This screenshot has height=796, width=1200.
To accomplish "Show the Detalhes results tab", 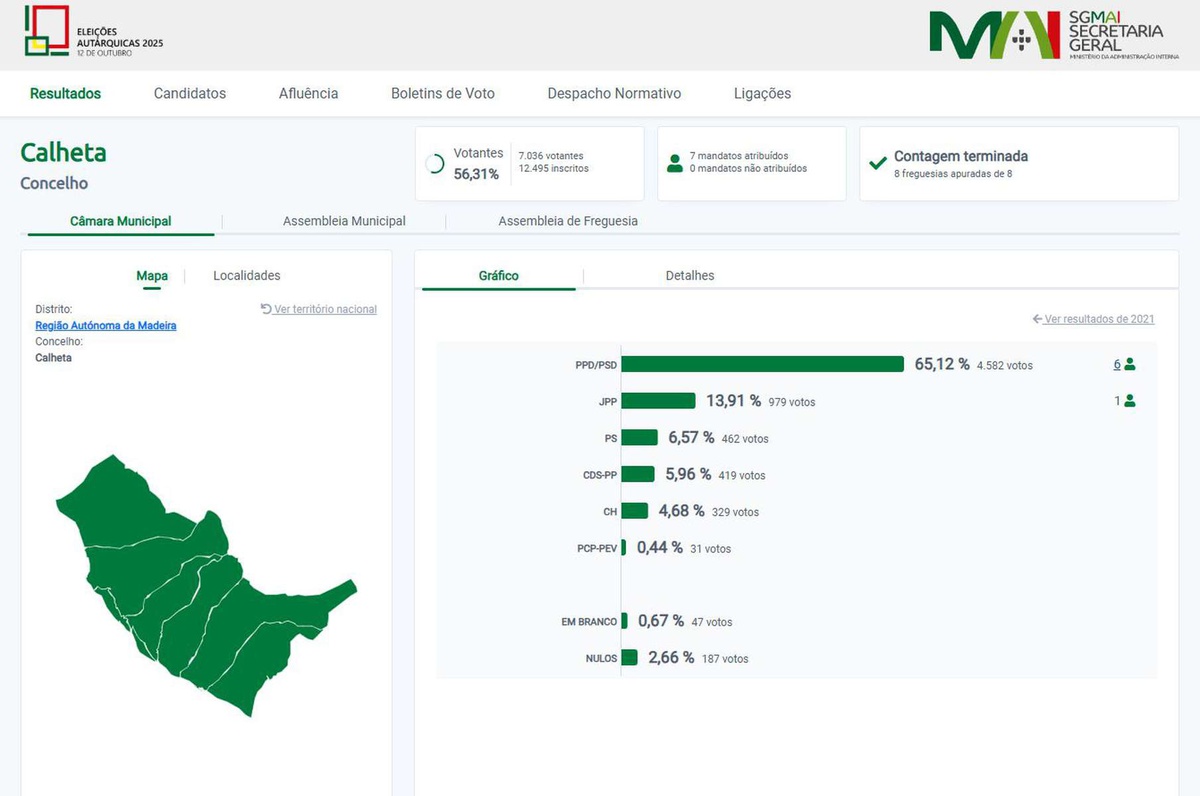I will (690, 276).
